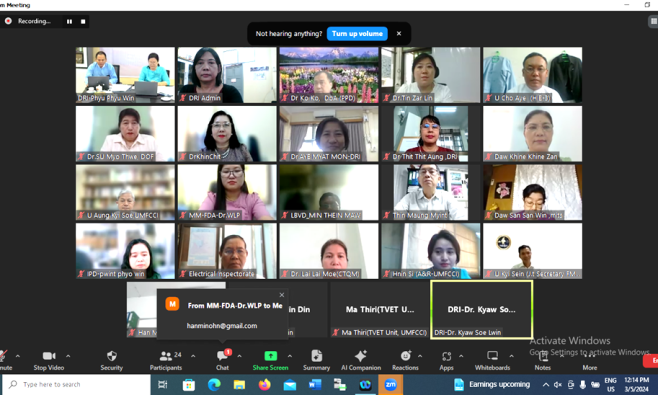Select U Cho Aye video tile
Viewport: 658px width, 395px height.
click(533, 75)
